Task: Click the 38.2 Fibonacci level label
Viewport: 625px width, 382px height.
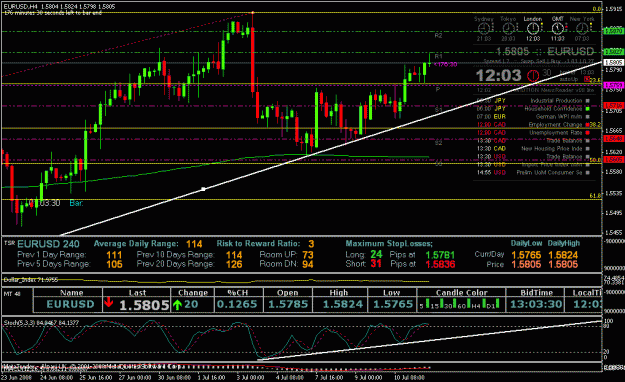Action: point(595,125)
